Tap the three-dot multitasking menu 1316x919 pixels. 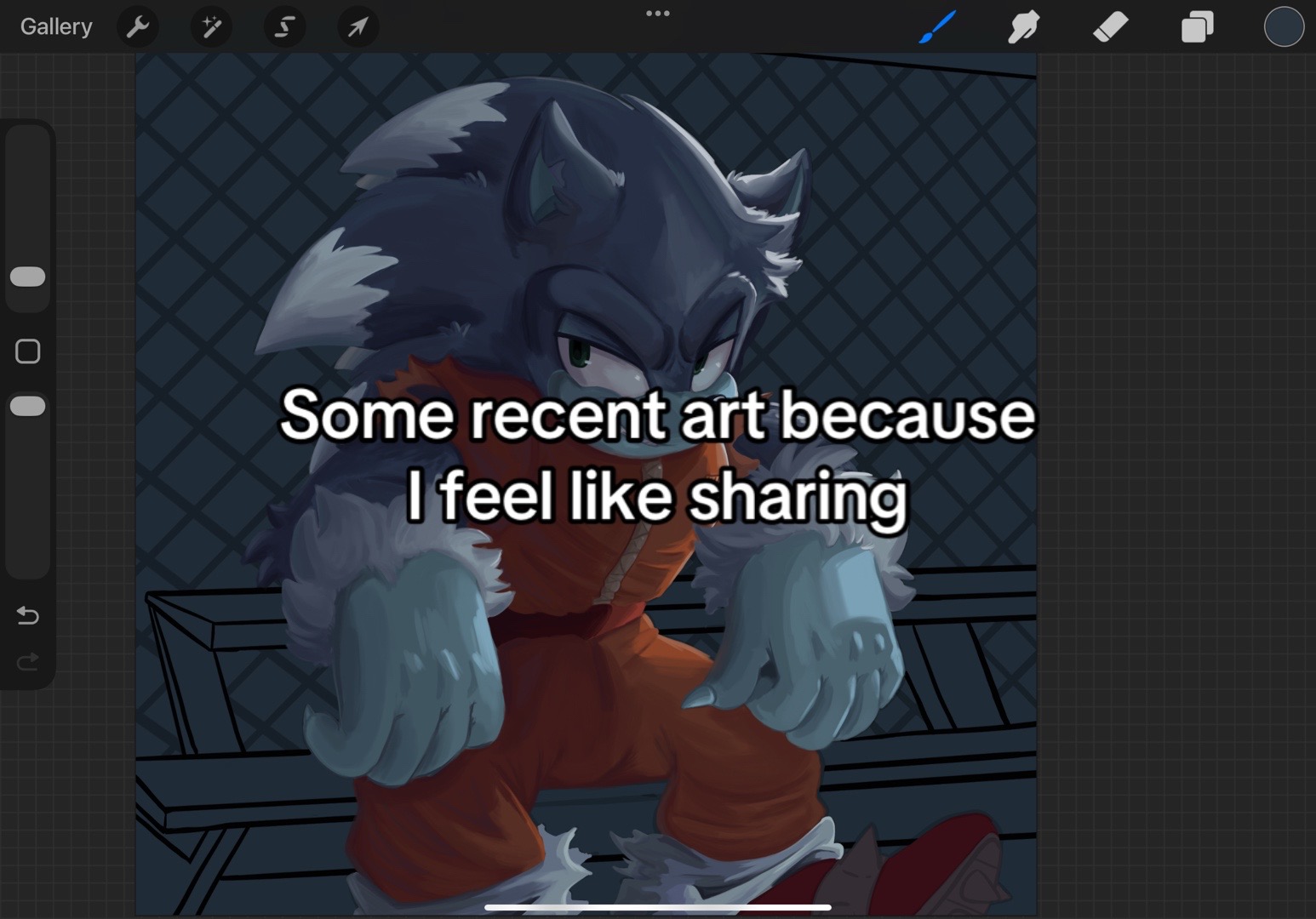point(658,14)
